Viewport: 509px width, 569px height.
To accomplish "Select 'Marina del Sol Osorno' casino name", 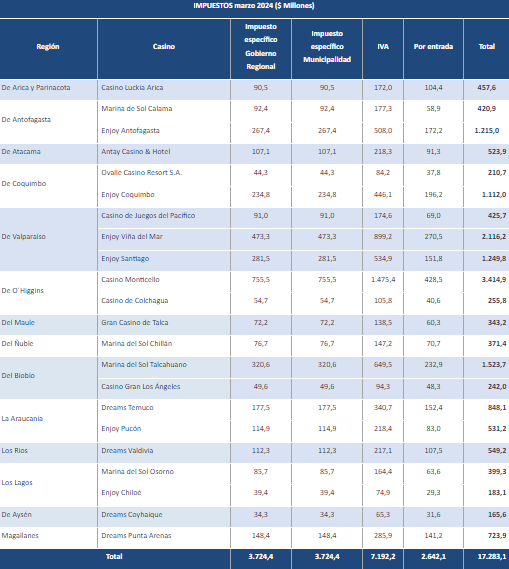I will pyautogui.click(x=137, y=471).
